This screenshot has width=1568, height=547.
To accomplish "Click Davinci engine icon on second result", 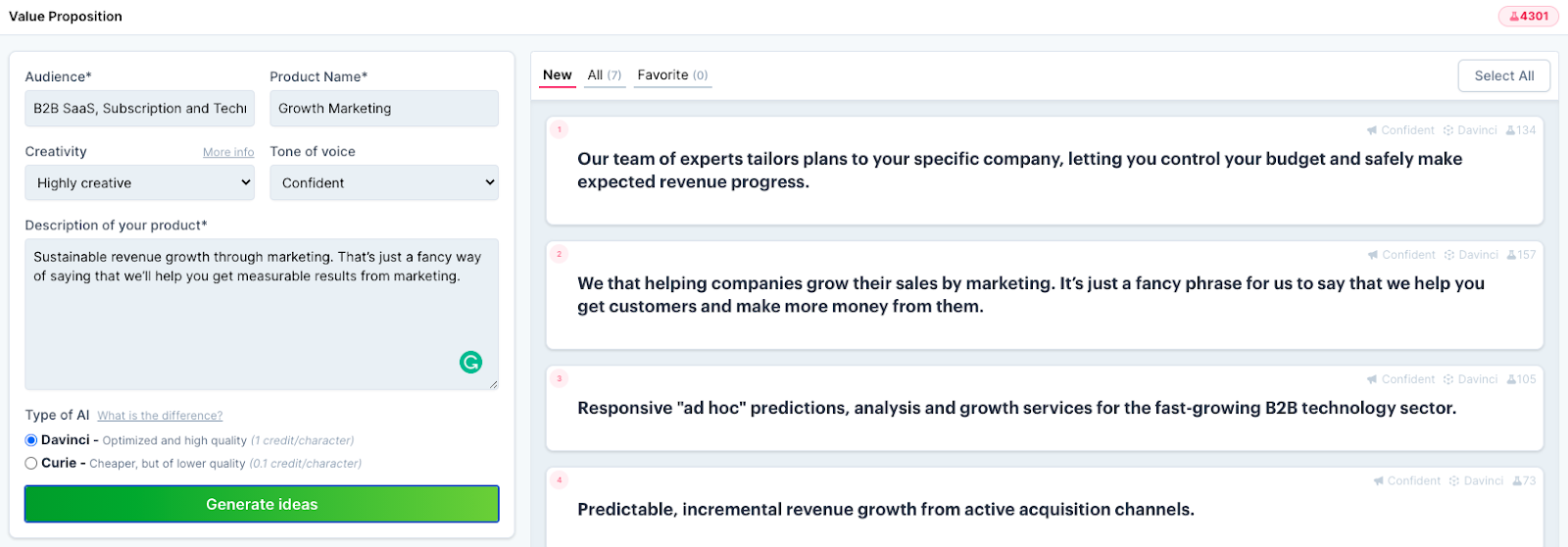I will tap(1449, 255).
